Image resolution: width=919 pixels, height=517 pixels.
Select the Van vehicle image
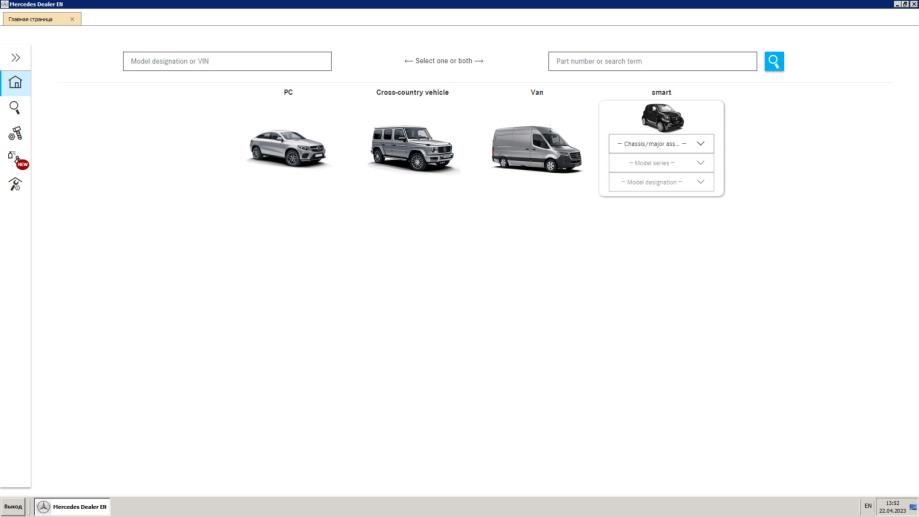[537, 149]
